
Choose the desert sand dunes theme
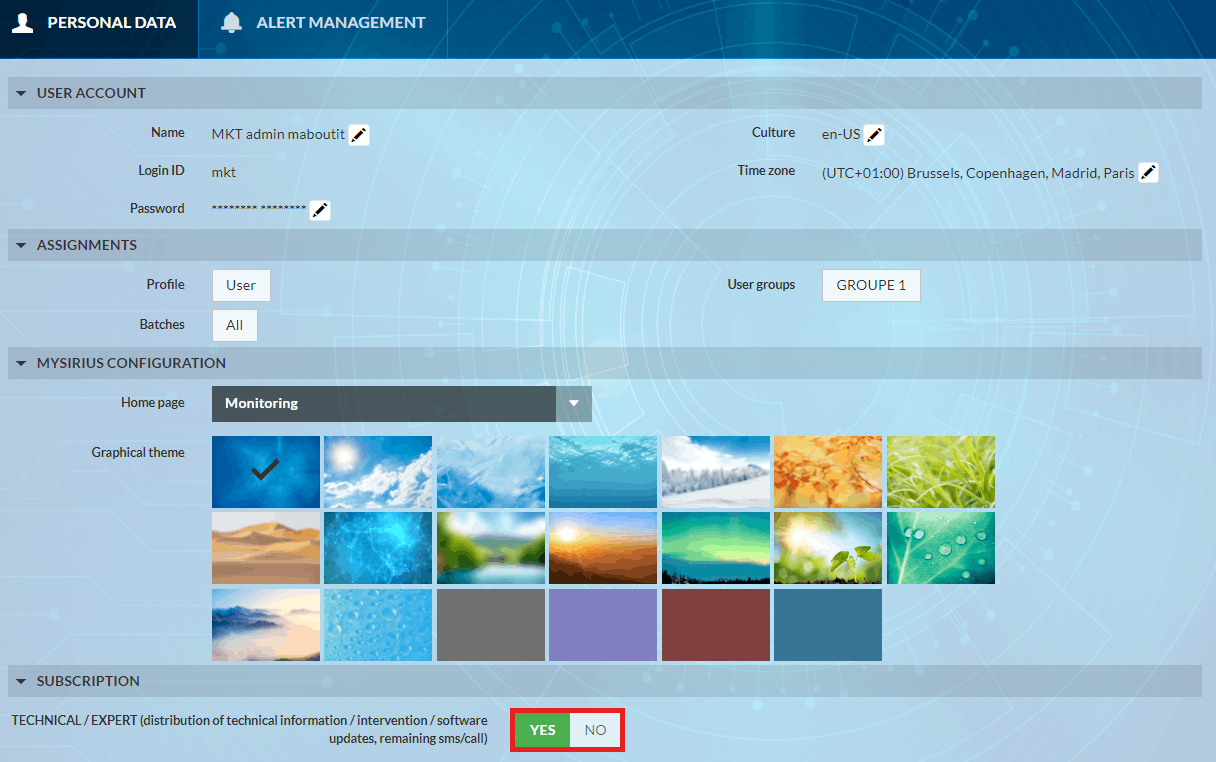[266, 548]
